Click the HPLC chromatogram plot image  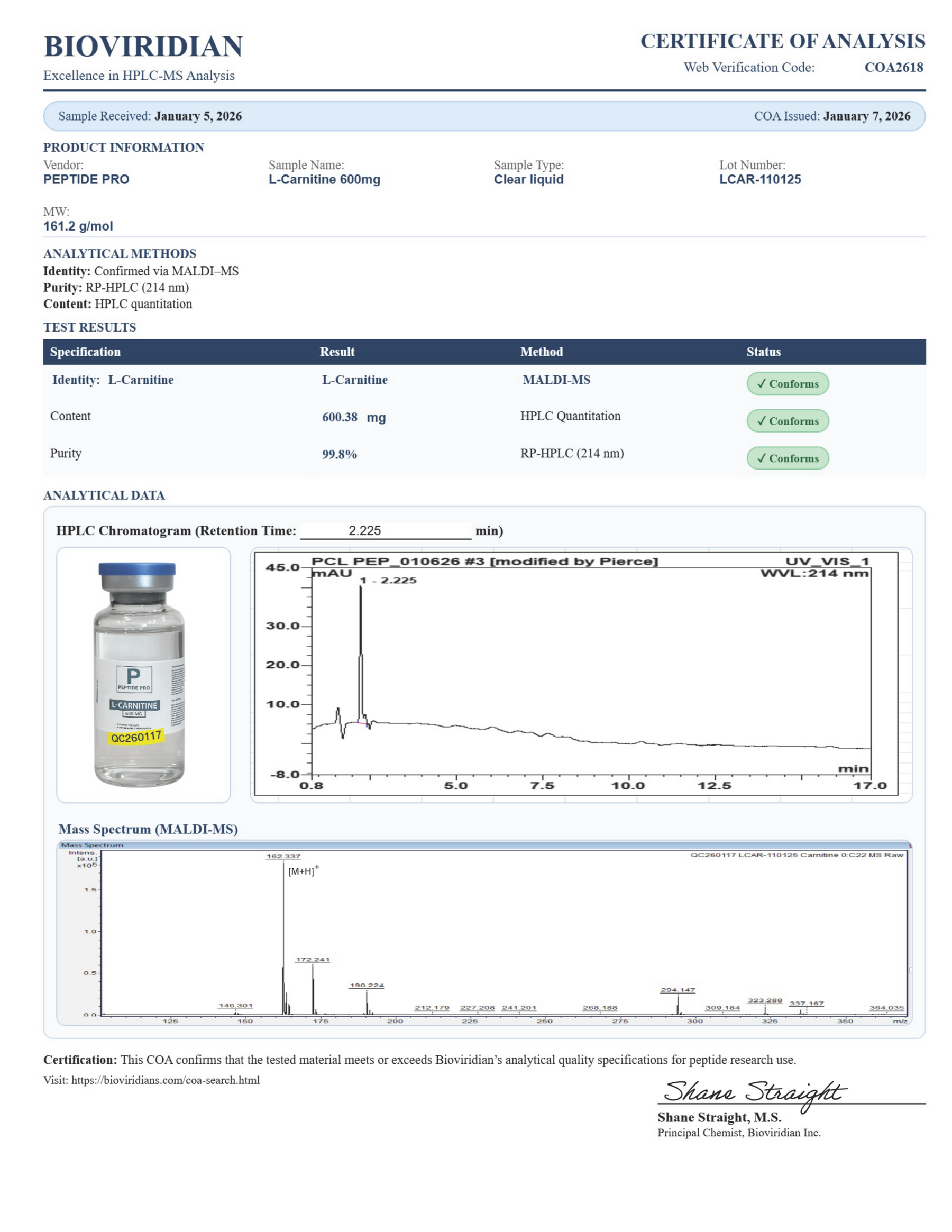coord(581,675)
